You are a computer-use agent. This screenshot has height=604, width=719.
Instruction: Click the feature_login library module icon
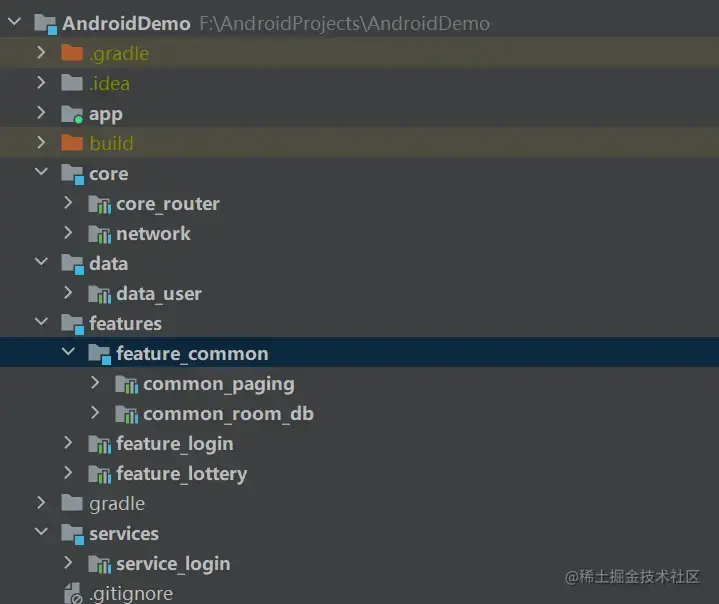pyautogui.click(x=100, y=444)
